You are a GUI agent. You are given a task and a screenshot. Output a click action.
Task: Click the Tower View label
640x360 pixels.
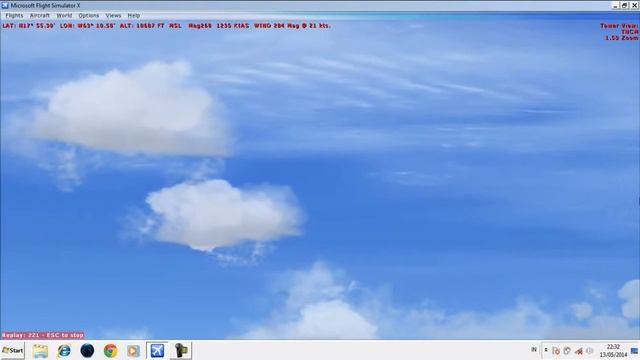click(x=619, y=26)
